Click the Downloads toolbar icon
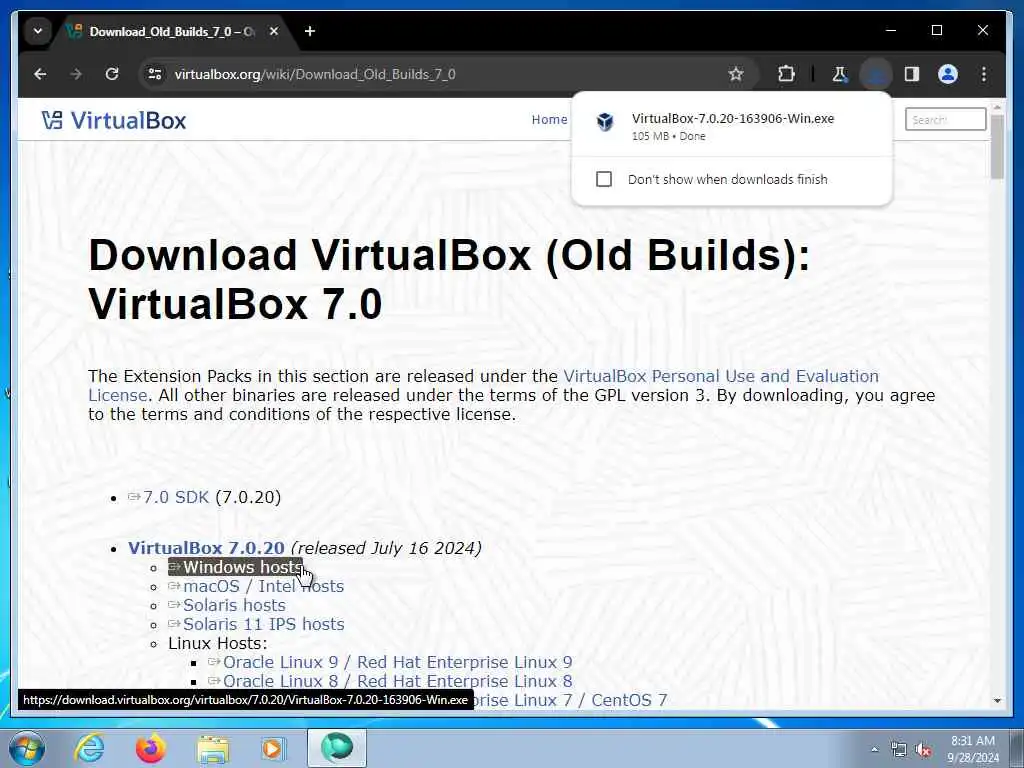 tap(876, 74)
